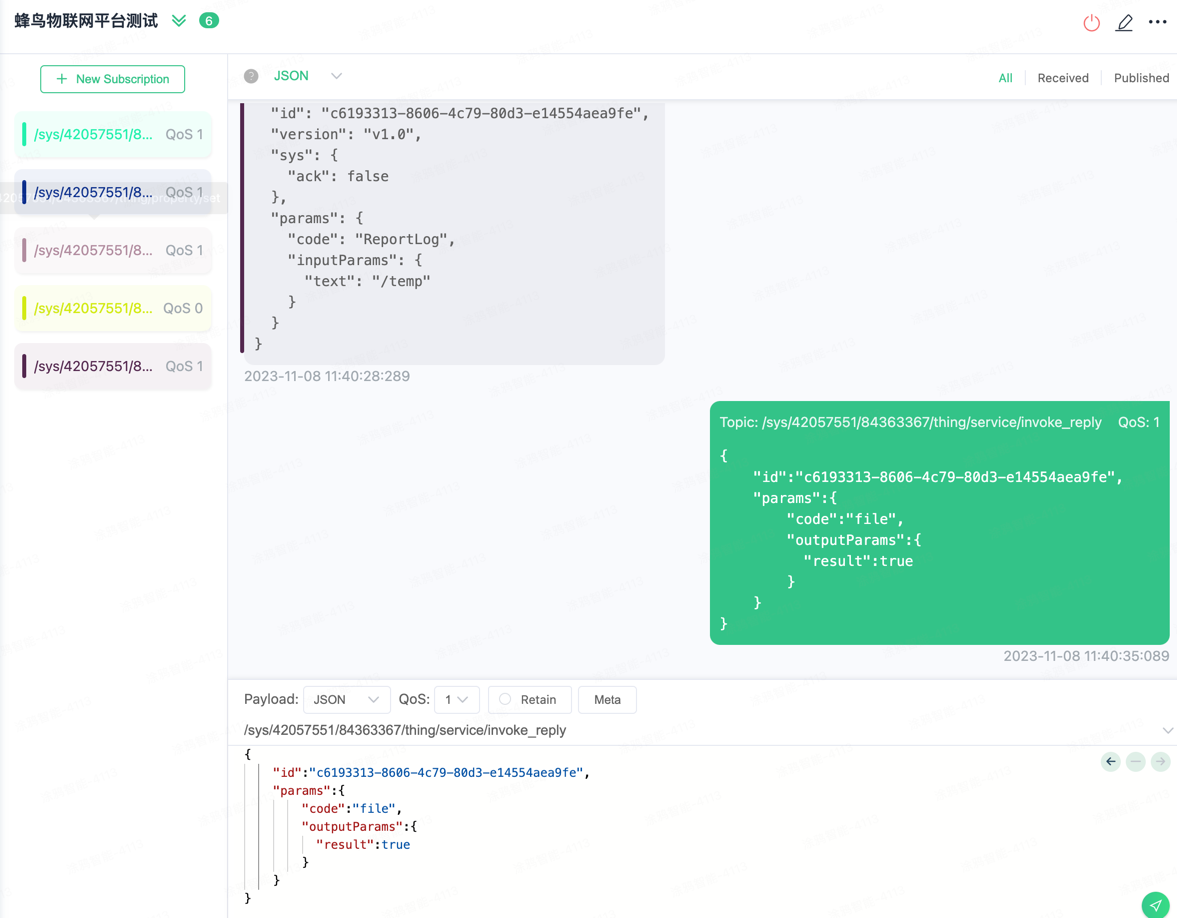Filter by Published messages
Image resolution: width=1177 pixels, height=918 pixels.
tap(1141, 78)
